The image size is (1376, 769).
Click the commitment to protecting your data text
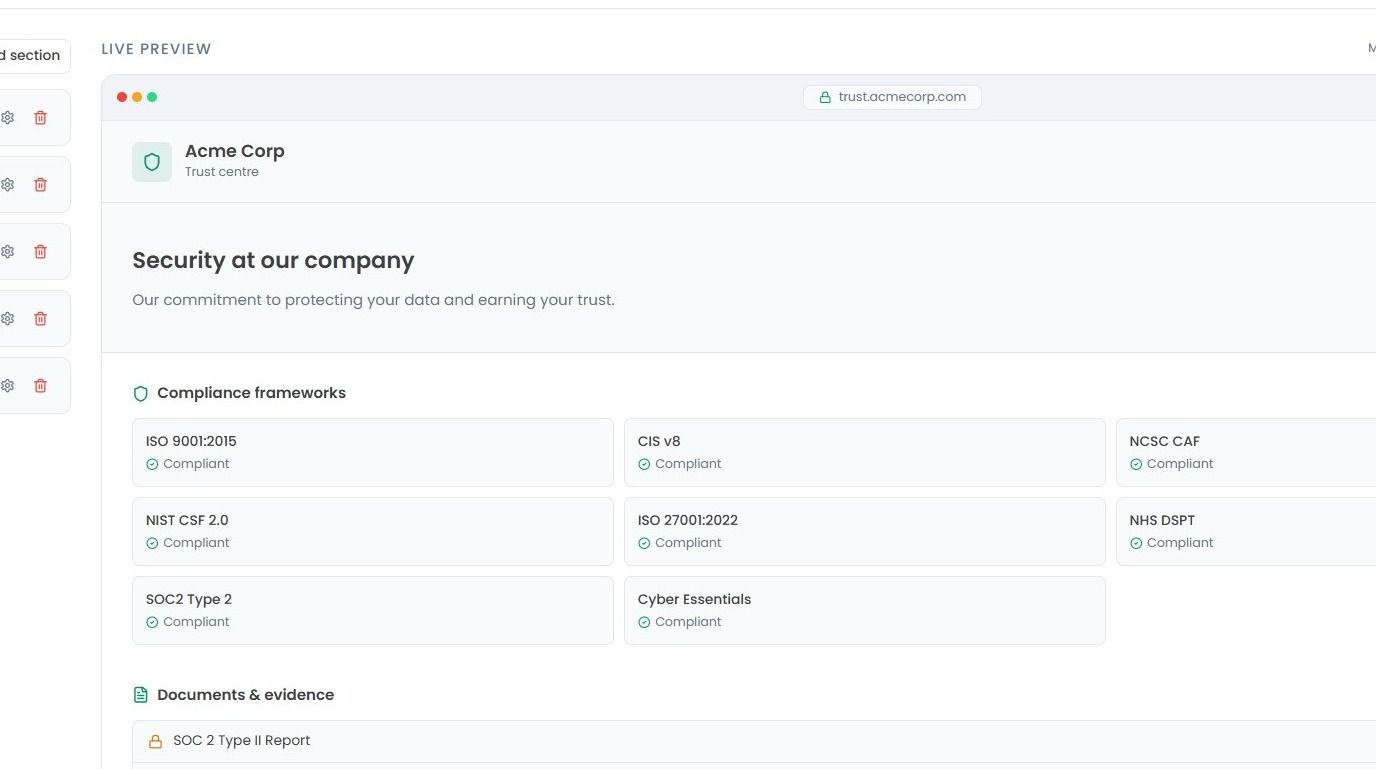[x=373, y=300]
